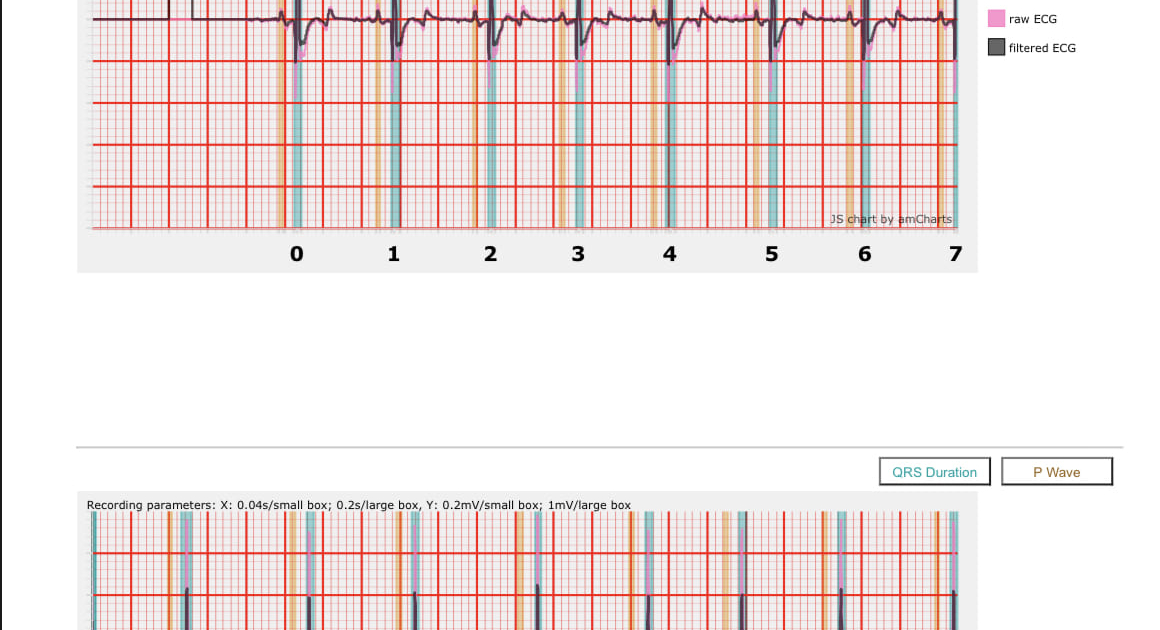Click the gray filtered ECG legend swatch
Image resolution: width=1160 pixels, height=630 pixels.
pos(996,47)
